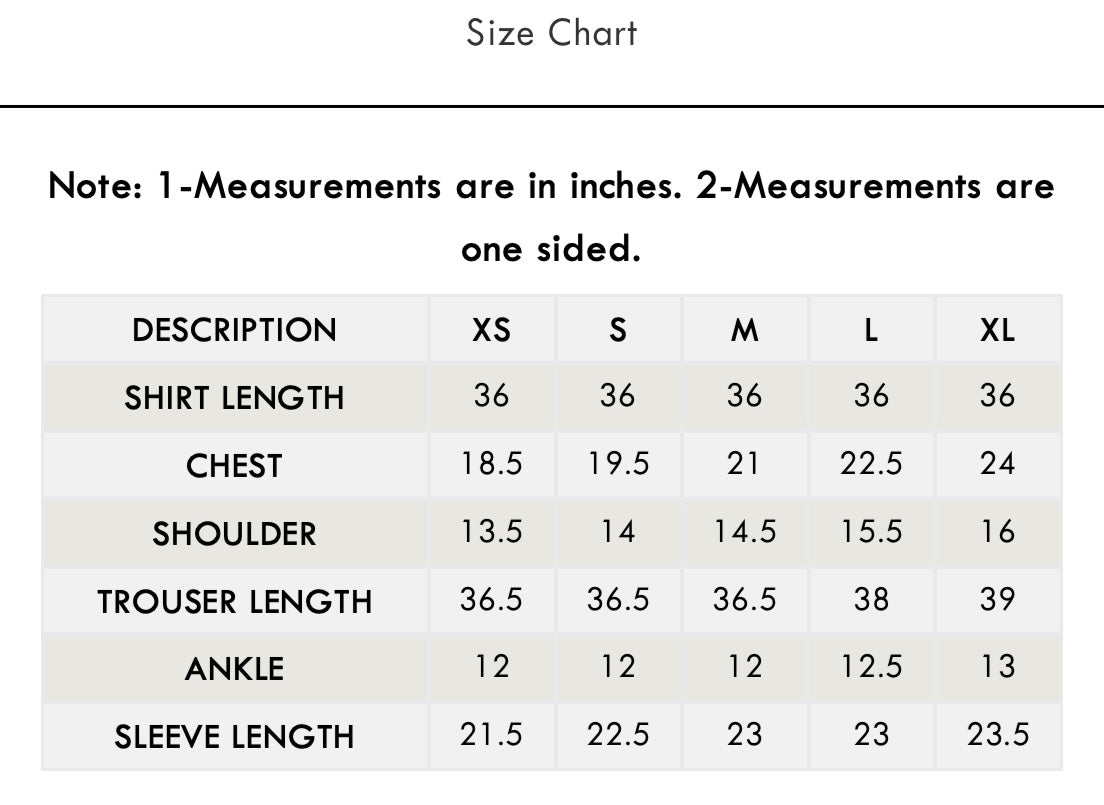Select shoulder value 14.5 for M
Screen dimensions: 1104x805
coord(744,531)
